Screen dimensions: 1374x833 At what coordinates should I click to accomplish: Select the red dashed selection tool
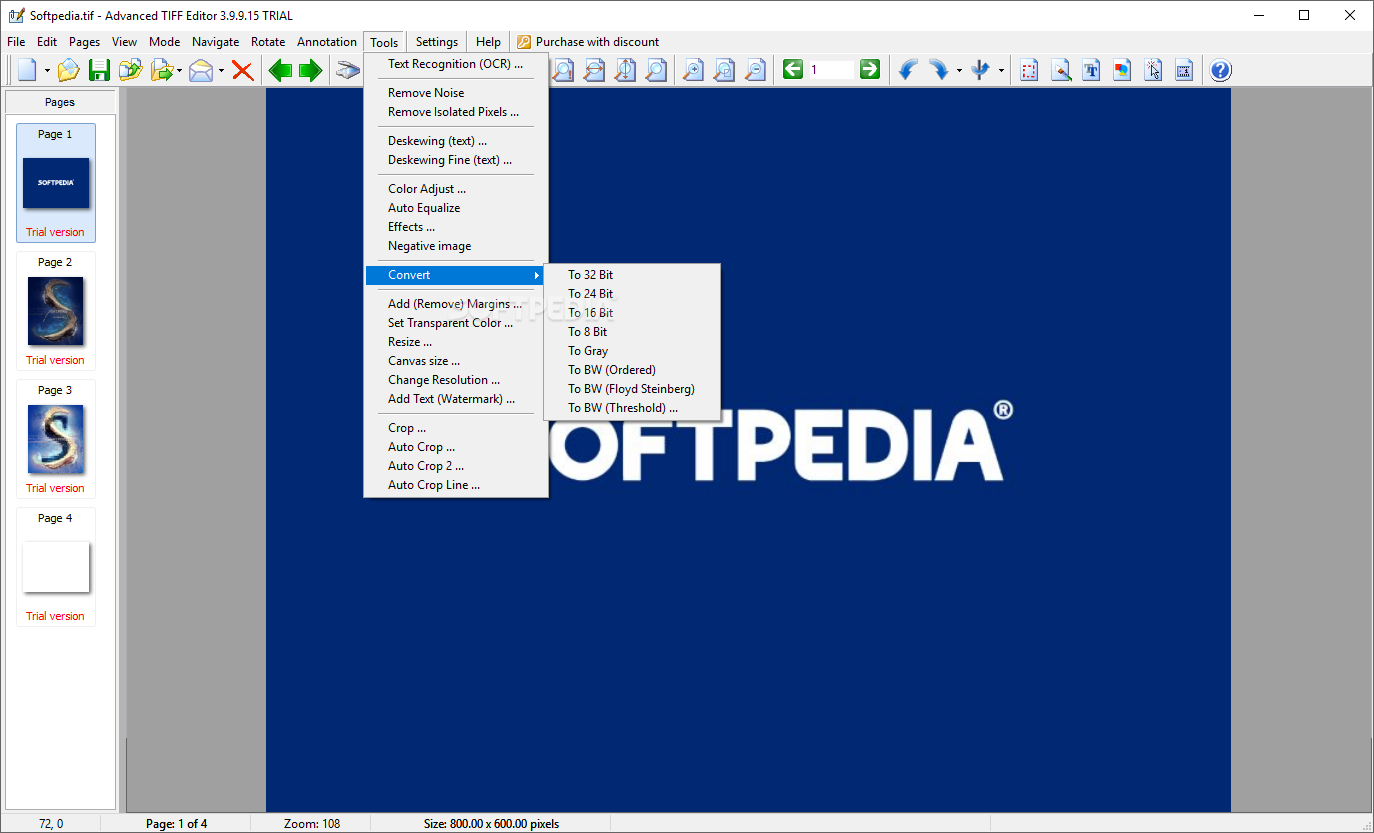click(x=1030, y=70)
